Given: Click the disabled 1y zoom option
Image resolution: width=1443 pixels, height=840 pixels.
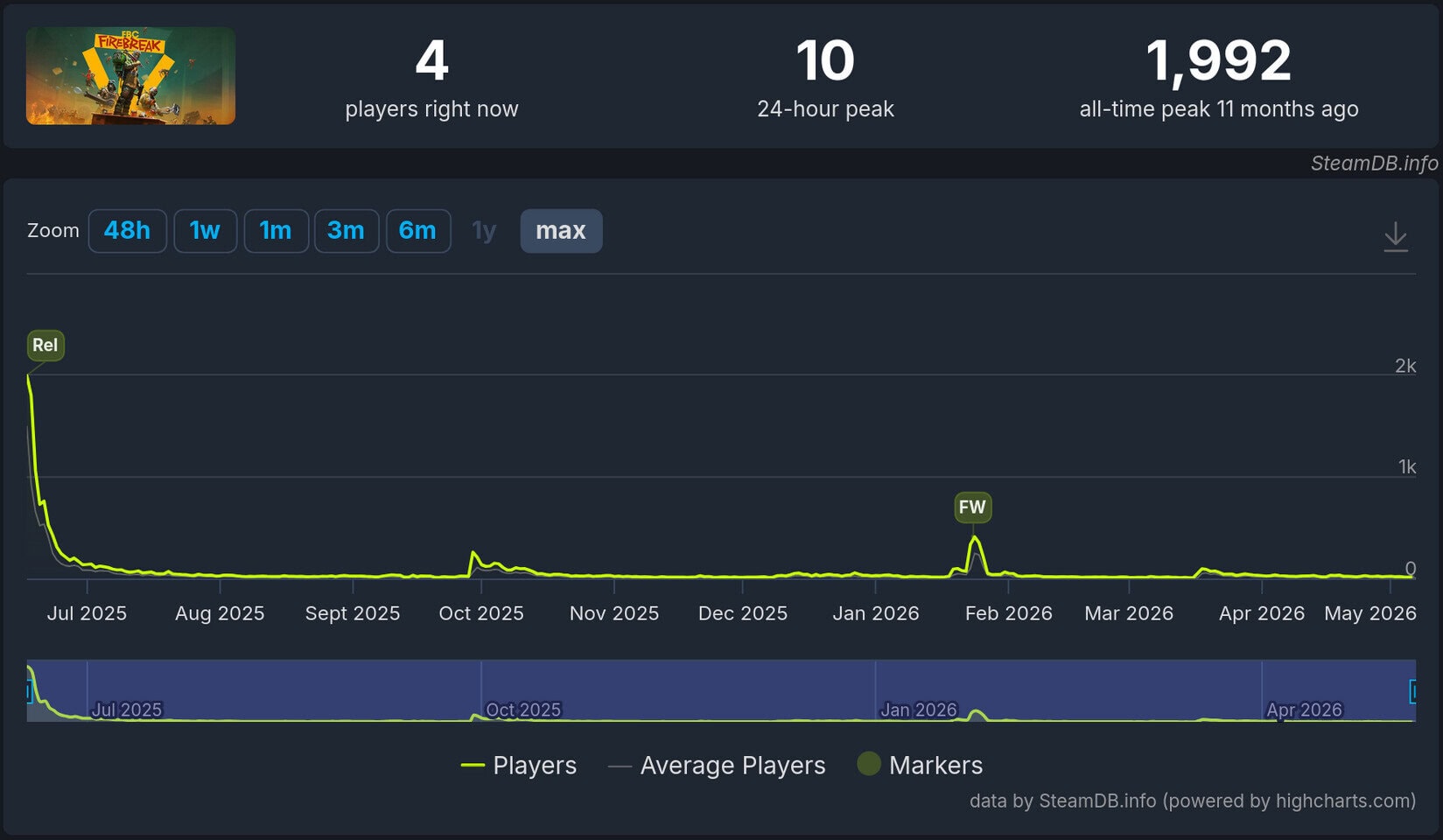Looking at the screenshot, I should [484, 231].
